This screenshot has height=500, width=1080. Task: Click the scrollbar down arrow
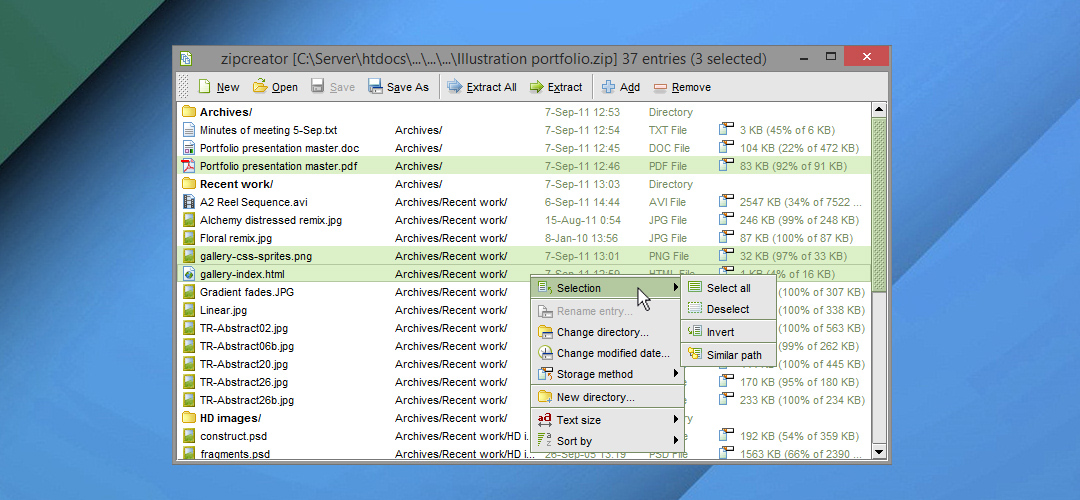[x=880, y=452]
